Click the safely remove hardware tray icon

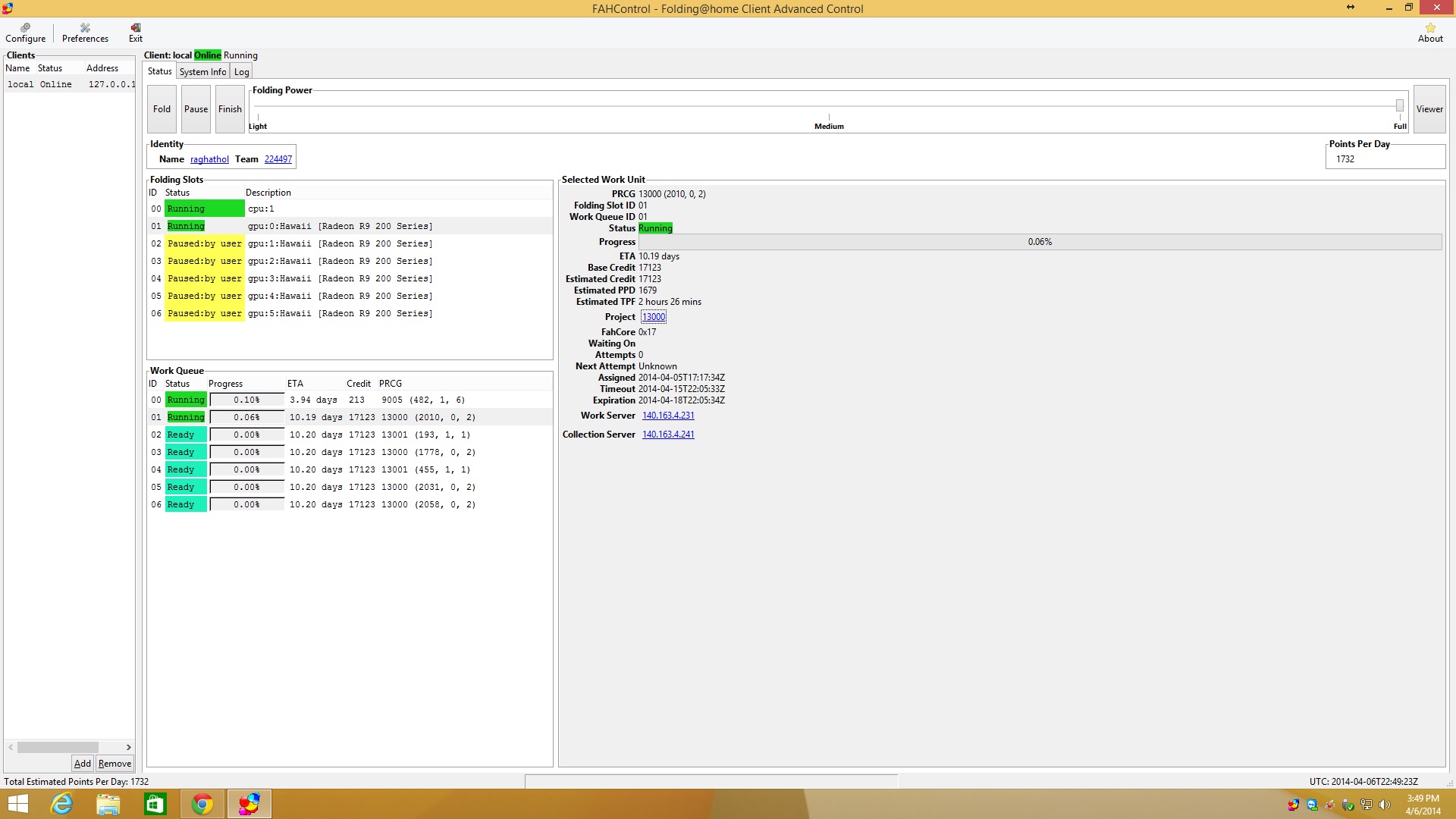tap(1348, 805)
